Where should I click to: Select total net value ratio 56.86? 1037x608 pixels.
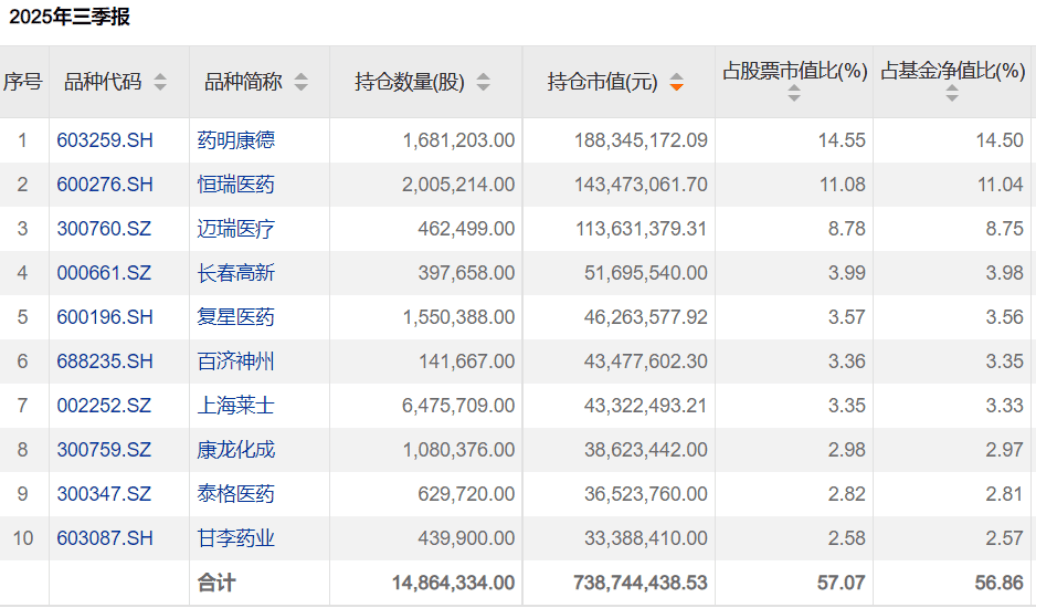coord(999,583)
